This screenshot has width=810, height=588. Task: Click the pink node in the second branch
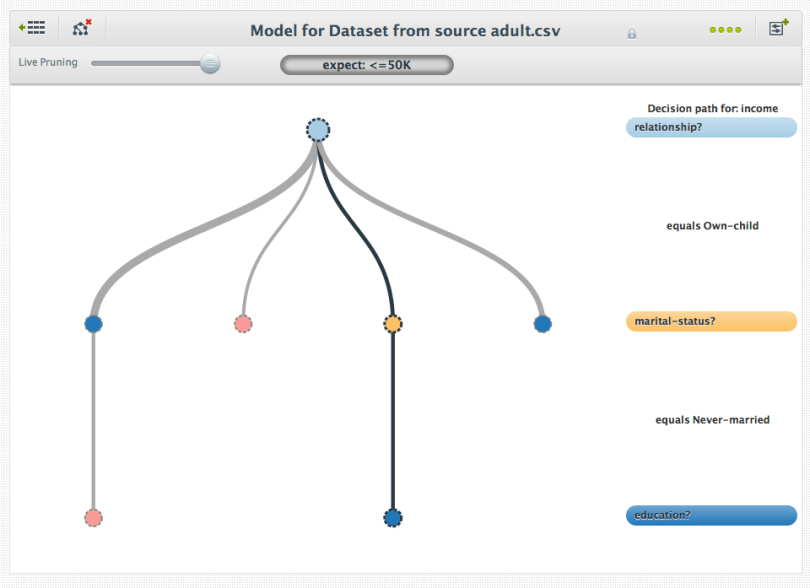pyautogui.click(x=243, y=322)
